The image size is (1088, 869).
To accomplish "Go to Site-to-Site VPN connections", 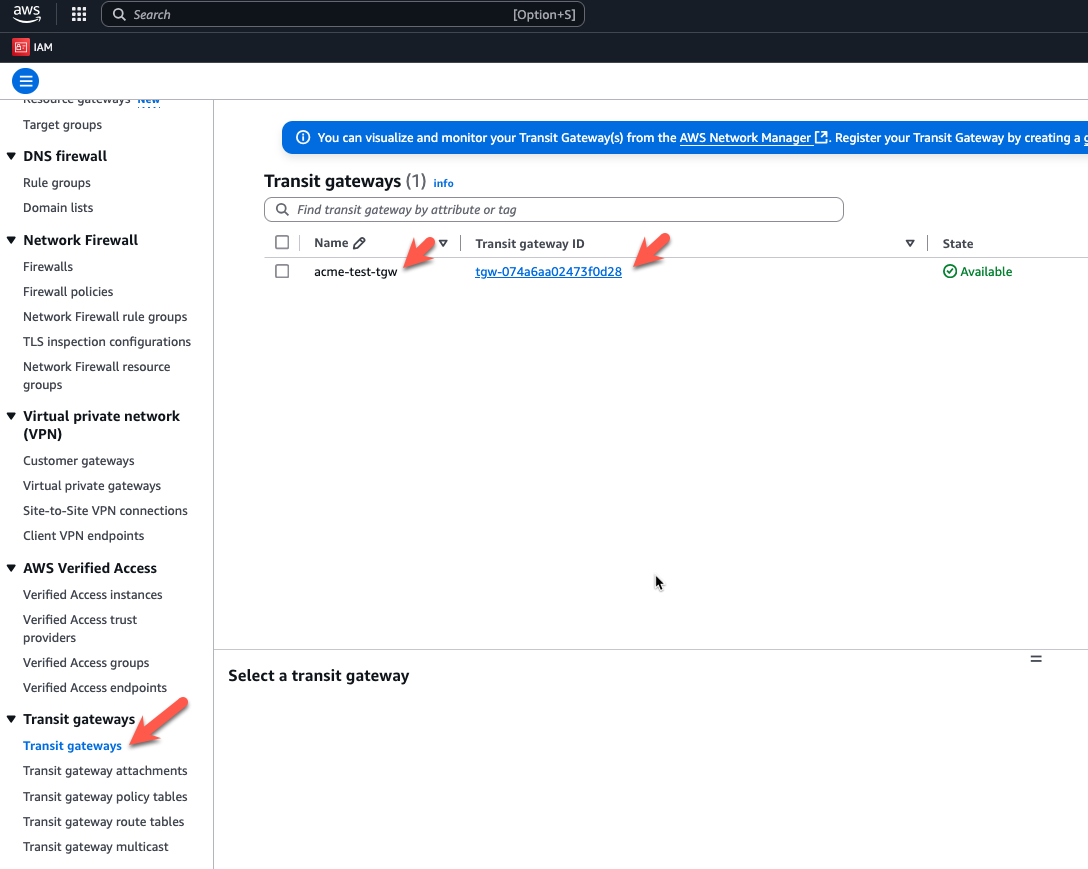I will point(105,511).
